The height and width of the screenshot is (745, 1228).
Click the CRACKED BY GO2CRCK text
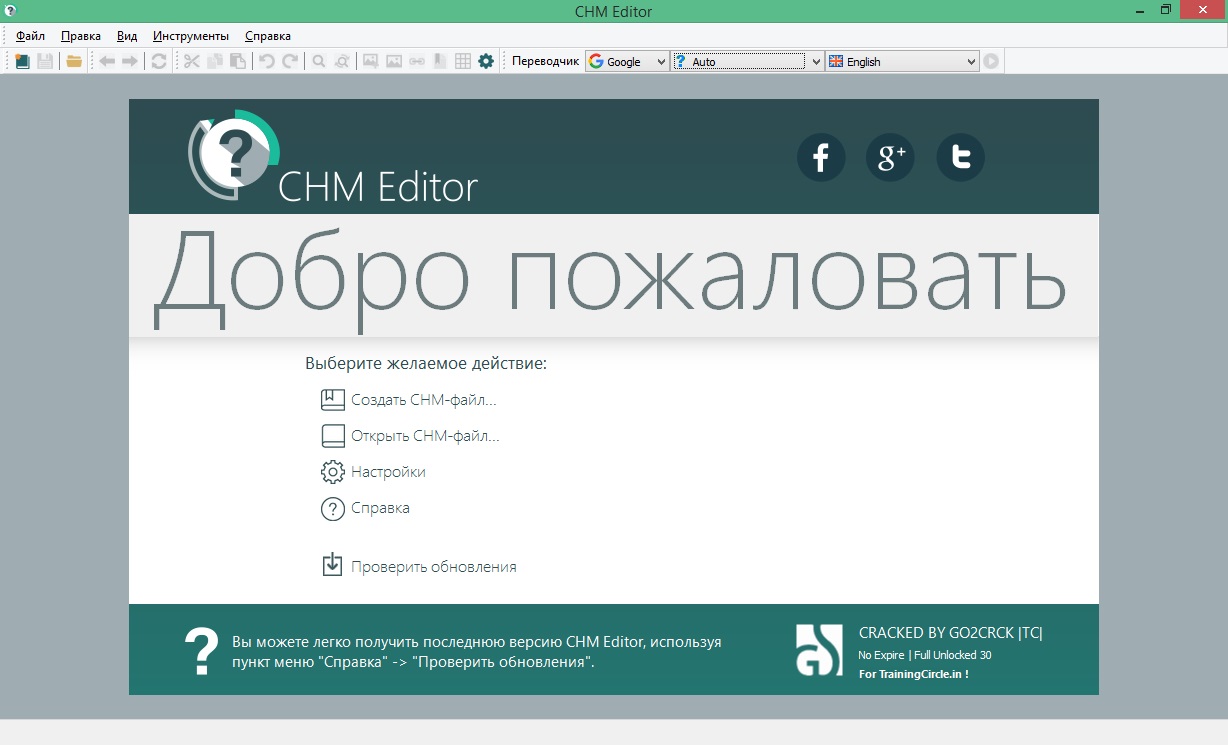click(x=951, y=633)
